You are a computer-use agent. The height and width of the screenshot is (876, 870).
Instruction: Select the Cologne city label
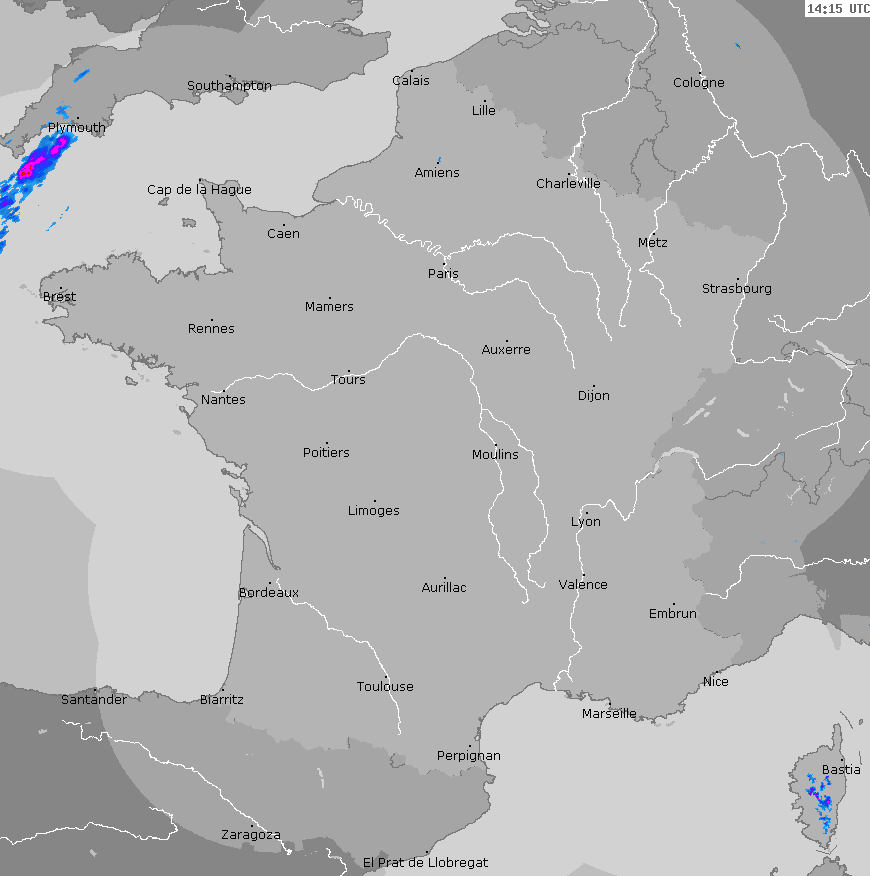(698, 83)
